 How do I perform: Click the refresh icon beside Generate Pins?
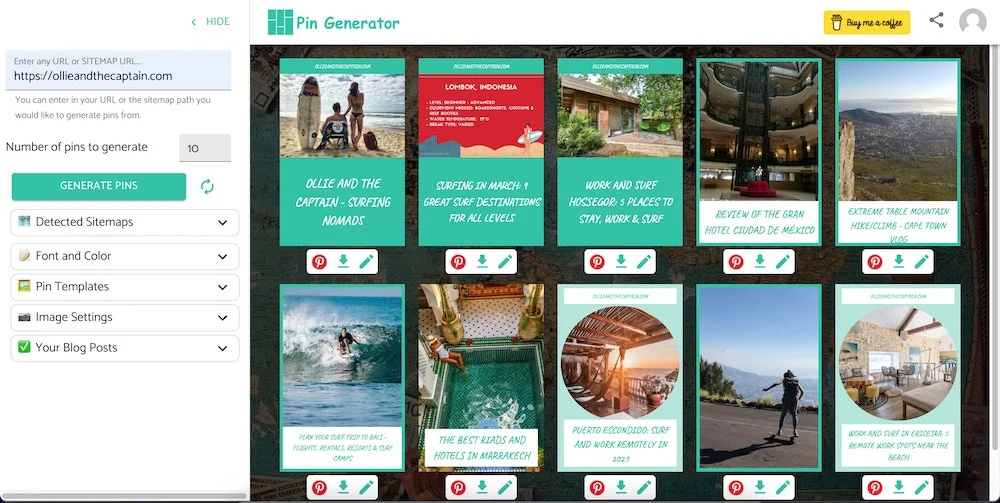coord(208,187)
